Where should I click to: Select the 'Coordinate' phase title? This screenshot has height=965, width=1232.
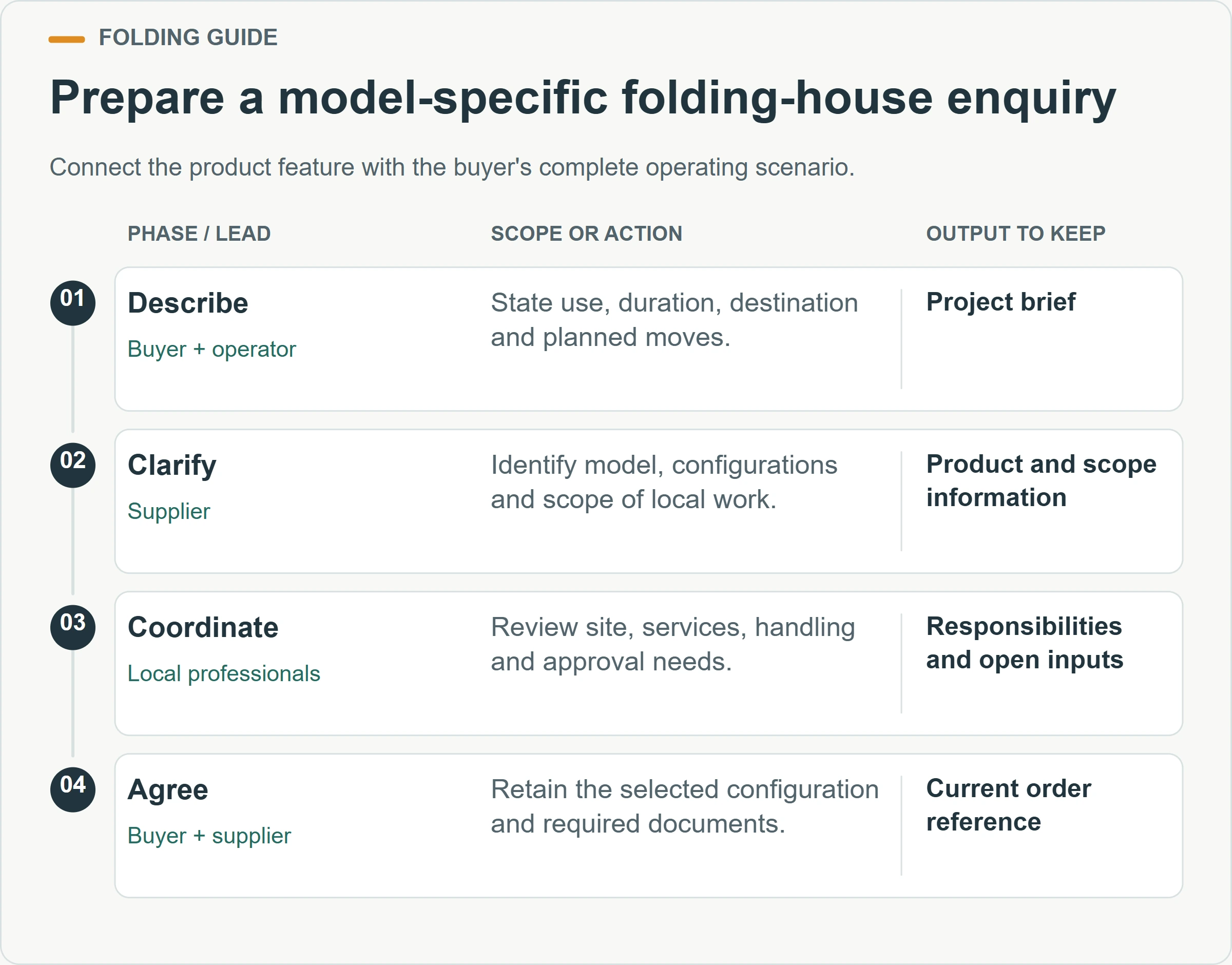pyautogui.click(x=203, y=628)
